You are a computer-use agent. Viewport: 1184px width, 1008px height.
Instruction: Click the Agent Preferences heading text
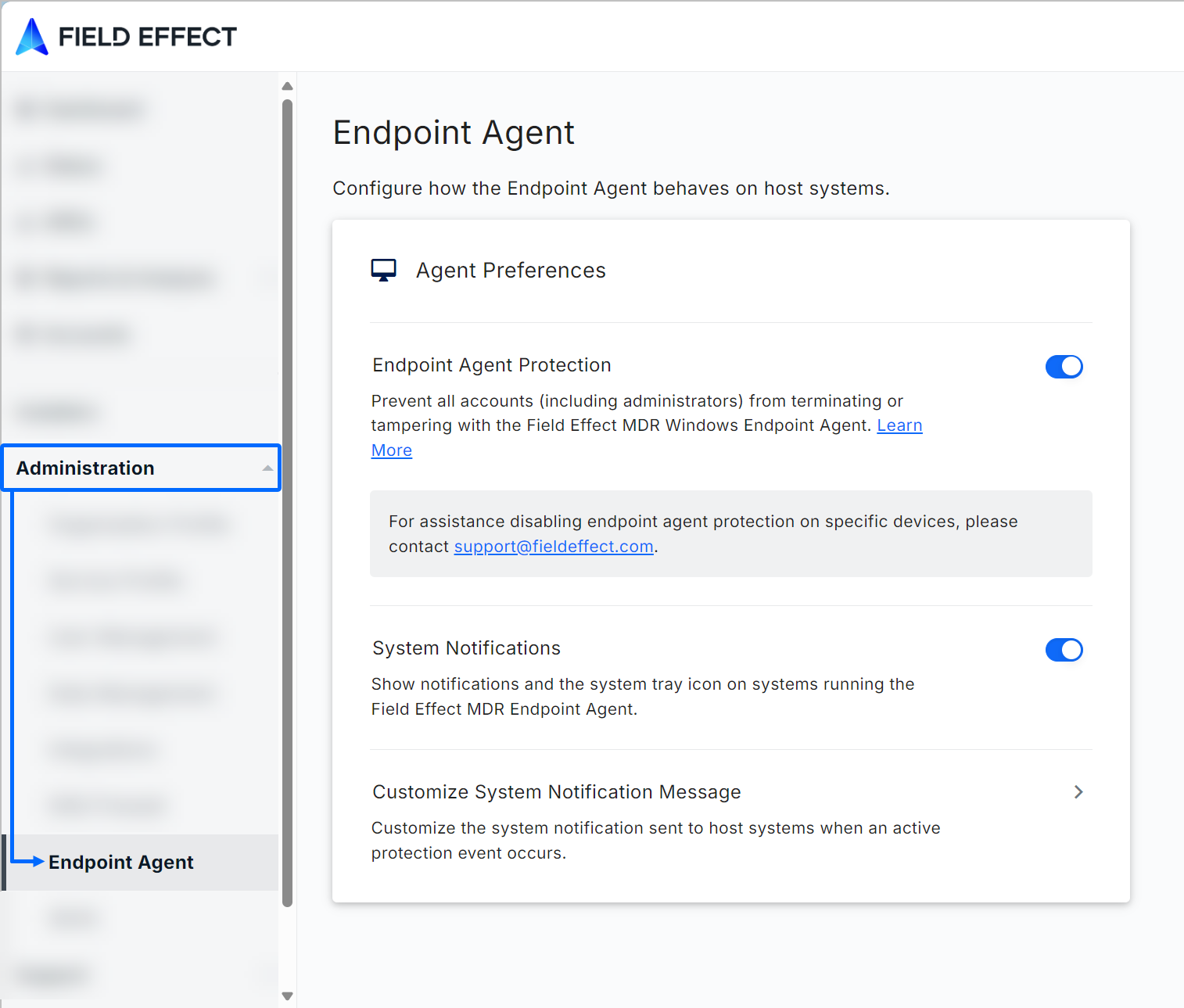click(511, 271)
